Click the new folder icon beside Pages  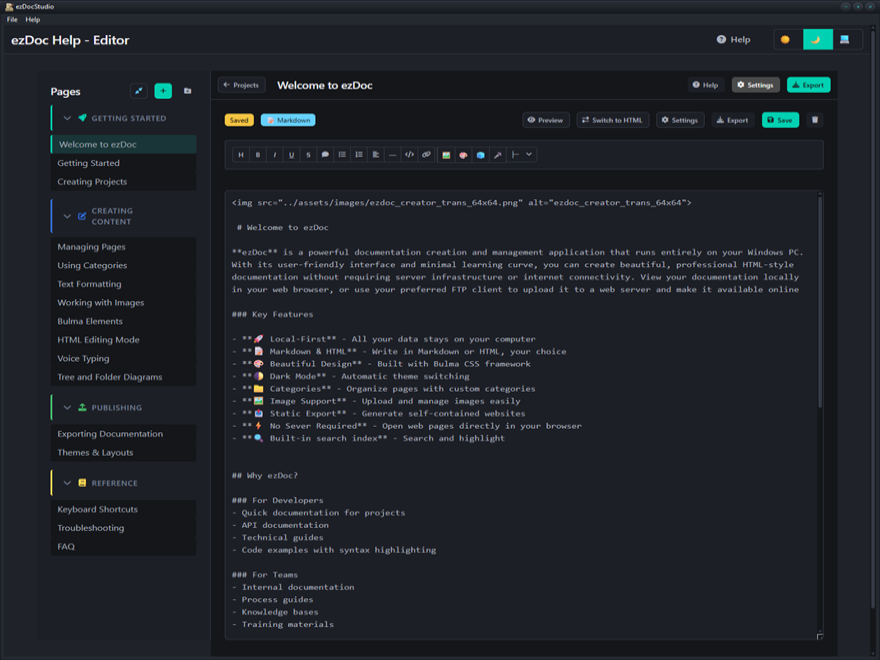187,91
